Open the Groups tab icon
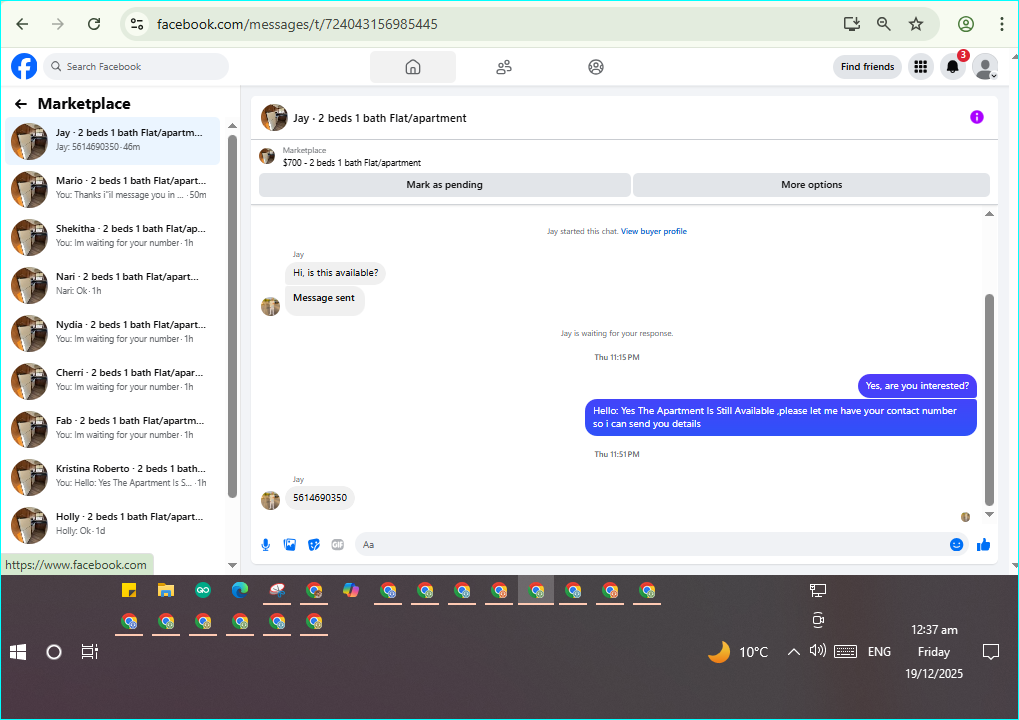The height and width of the screenshot is (720, 1019). pos(596,67)
